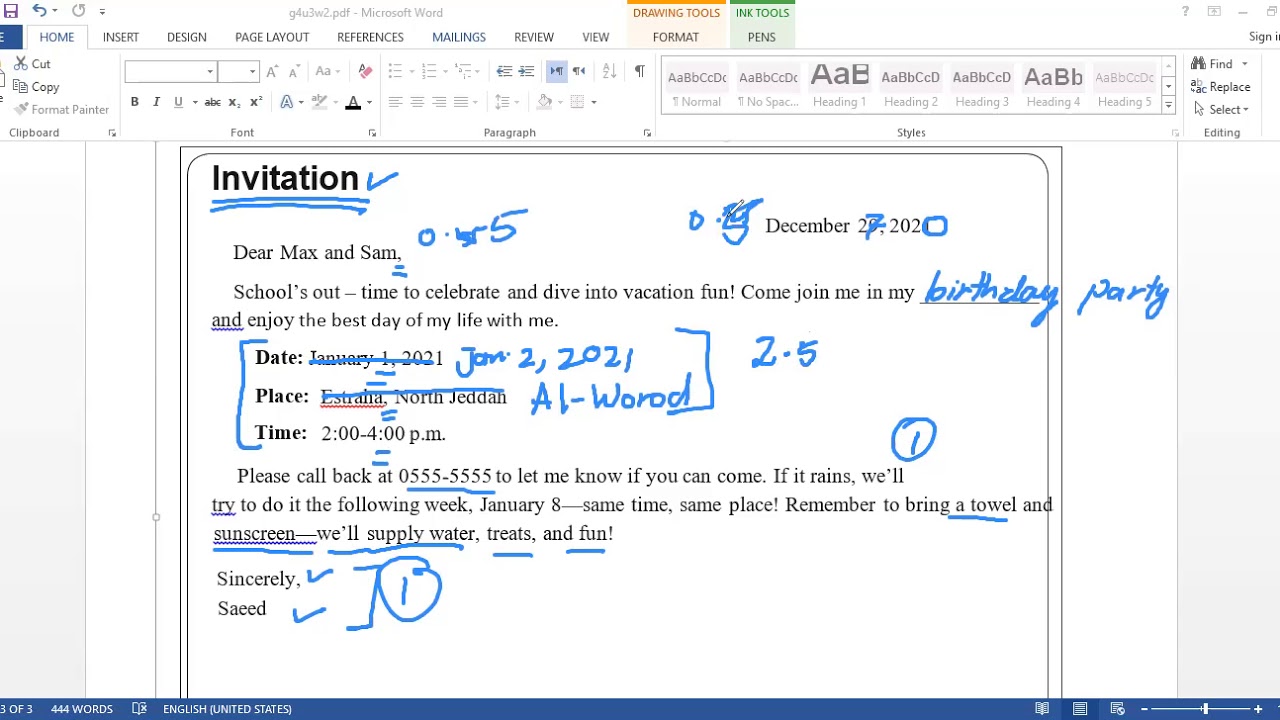The width and height of the screenshot is (1280, 720).
Task: Copy the selection to clipboard
Action: click(36, 87)
